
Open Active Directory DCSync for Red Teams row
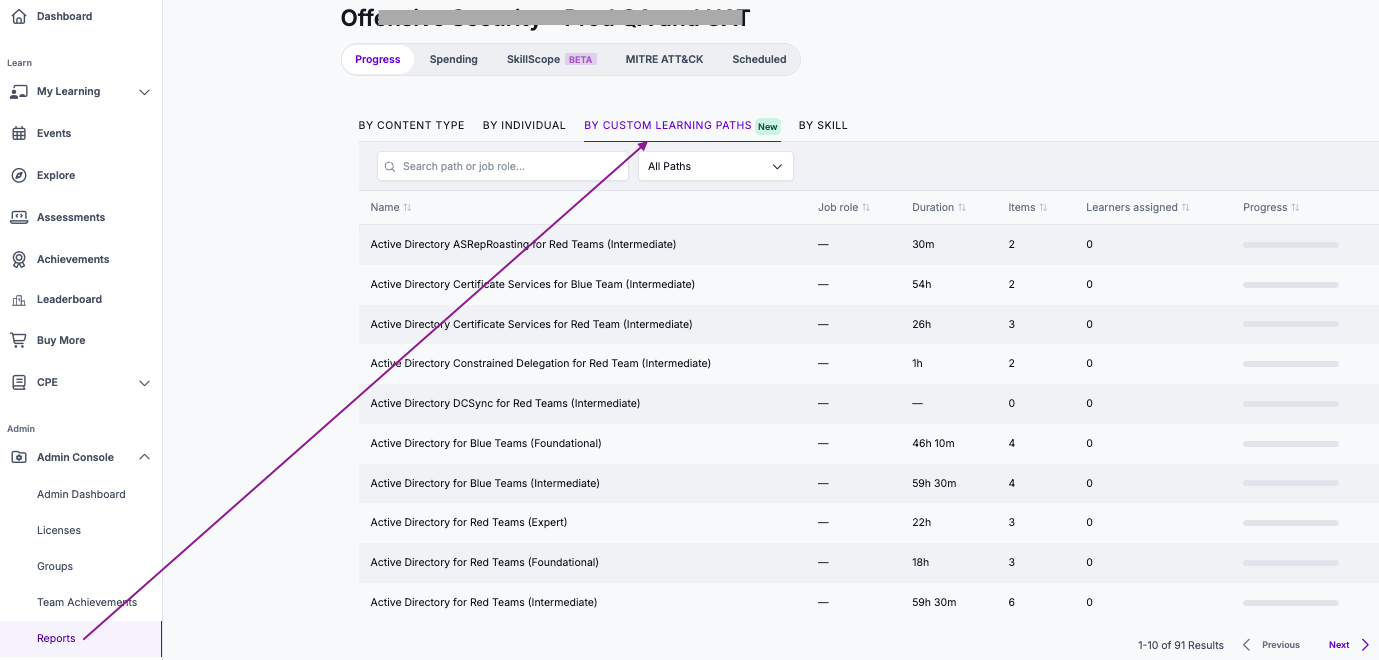click(869, 403)
